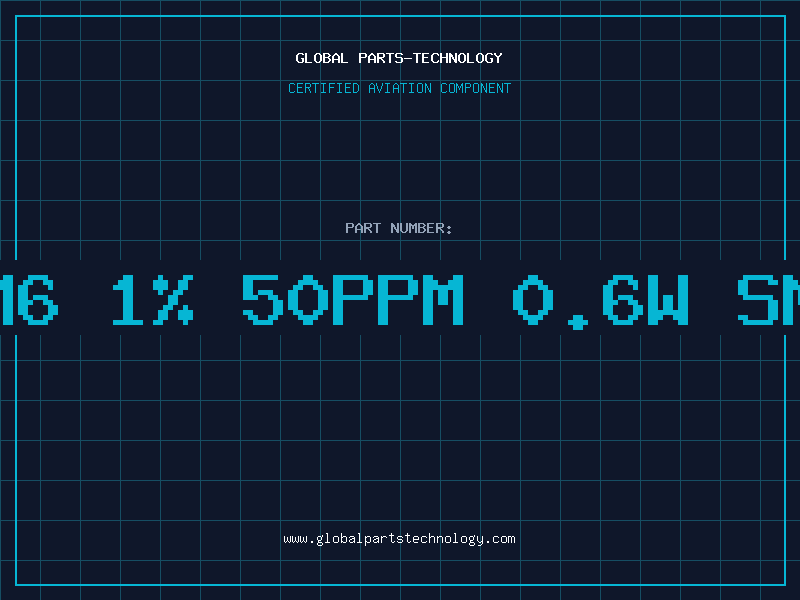This screenshot has width=800, height=600.
Task: Click the CERTIFIED AVIATION COMPONENT subtitle
Action: point(399,88)
